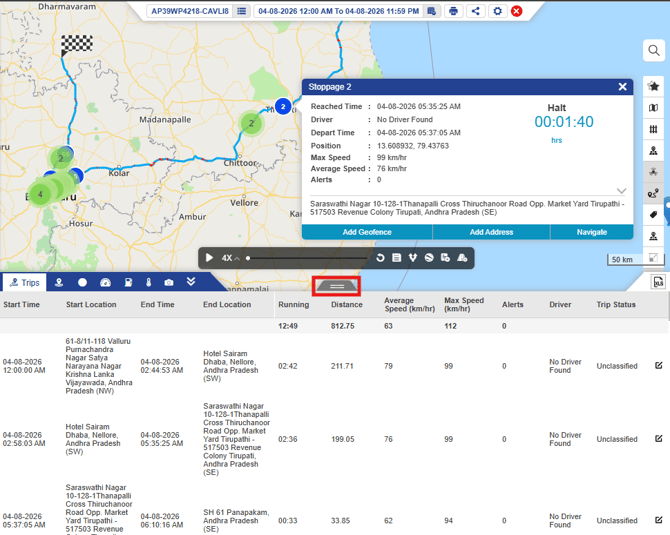Share the playback route

475,11
